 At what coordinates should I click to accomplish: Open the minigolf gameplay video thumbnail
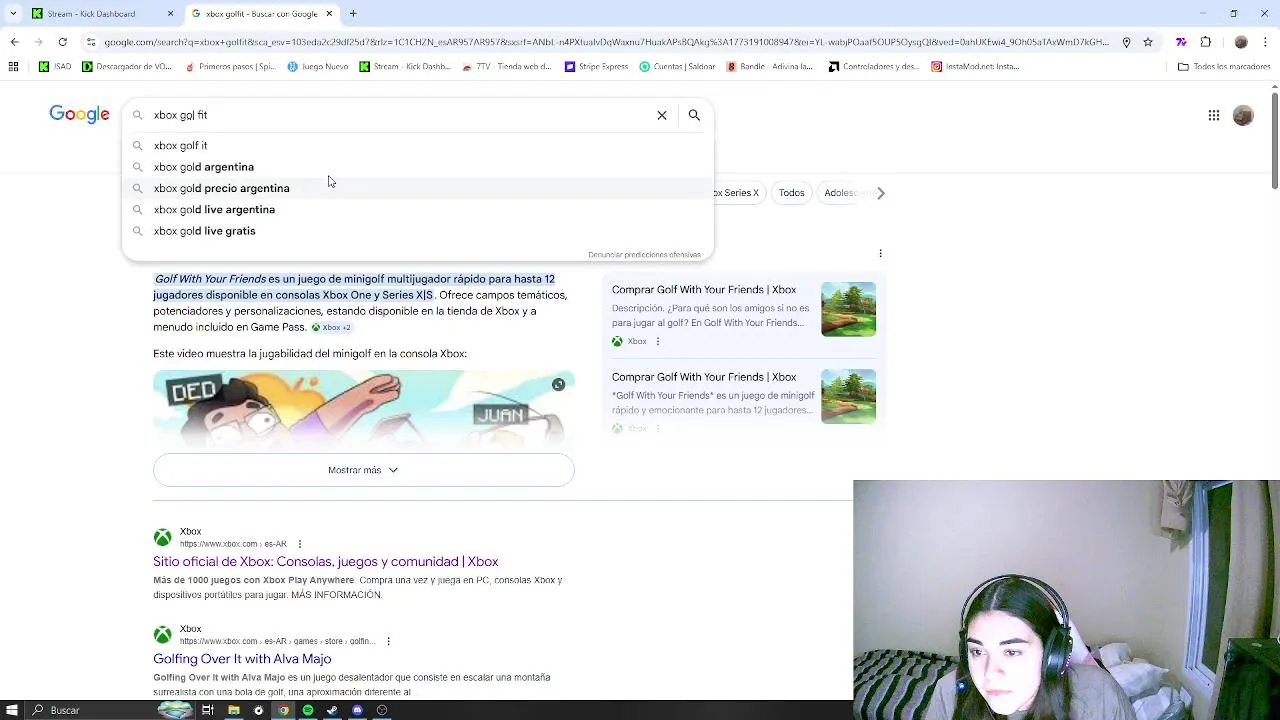(364, 410)
